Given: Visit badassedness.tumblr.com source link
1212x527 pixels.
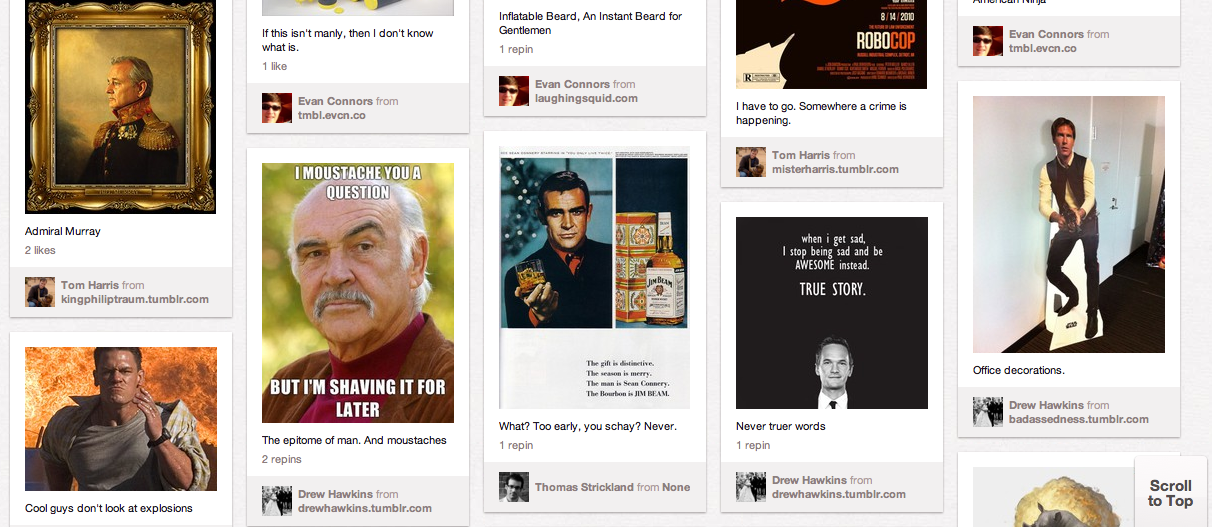Looking at the screenshot, I should (1079, 419).
